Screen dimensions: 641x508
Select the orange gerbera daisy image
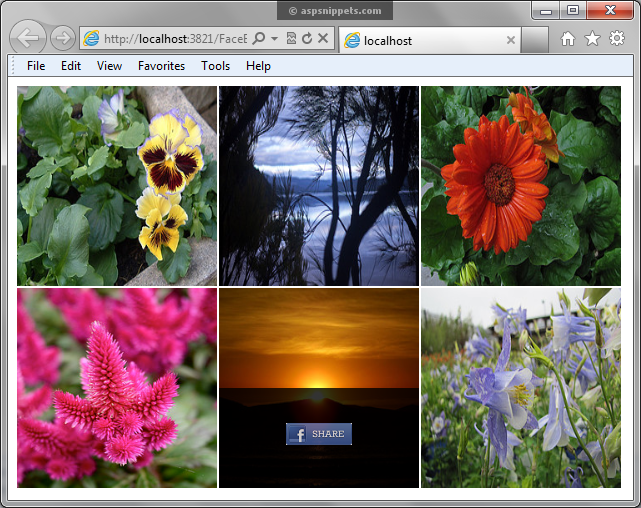pos(521,186)
